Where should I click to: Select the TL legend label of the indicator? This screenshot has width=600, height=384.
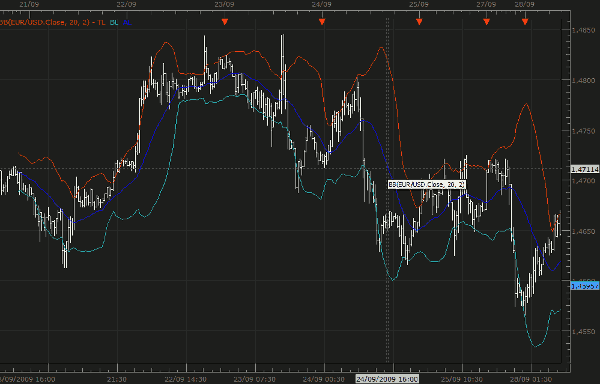pyautogui.click(x=101, y=23)
